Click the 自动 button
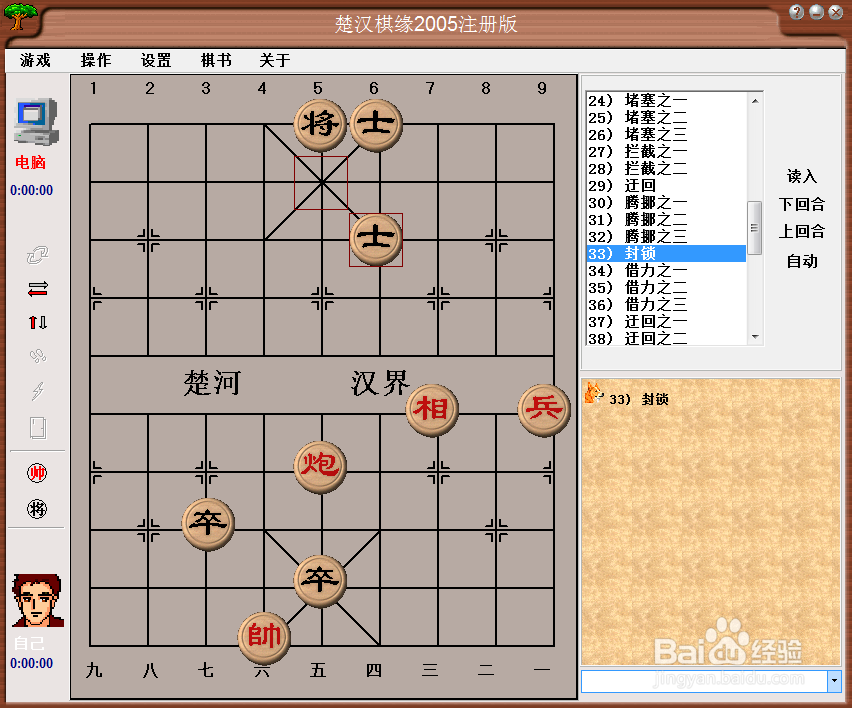The height and width of the screenshot is (708, 852). click(x=801, y=261)
